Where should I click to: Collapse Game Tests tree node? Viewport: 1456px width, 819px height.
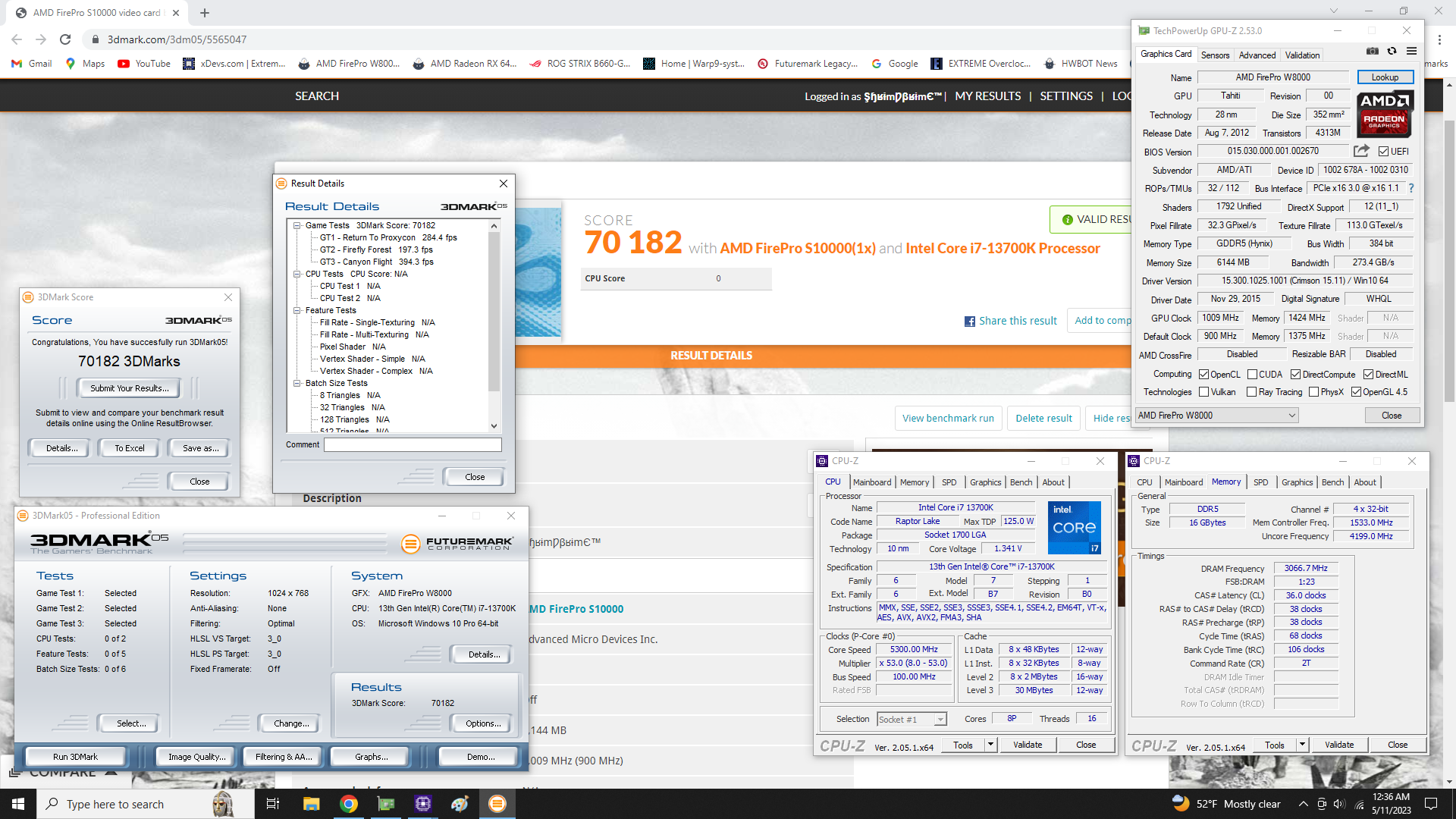(297, 225)
